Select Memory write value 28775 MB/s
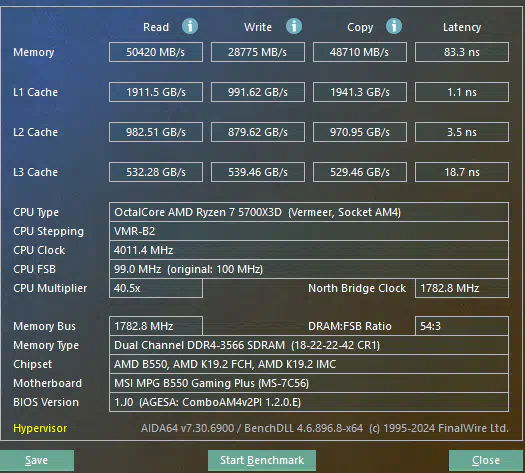Image resolution: width=525 pixels, height=473 pixels. 258,52
